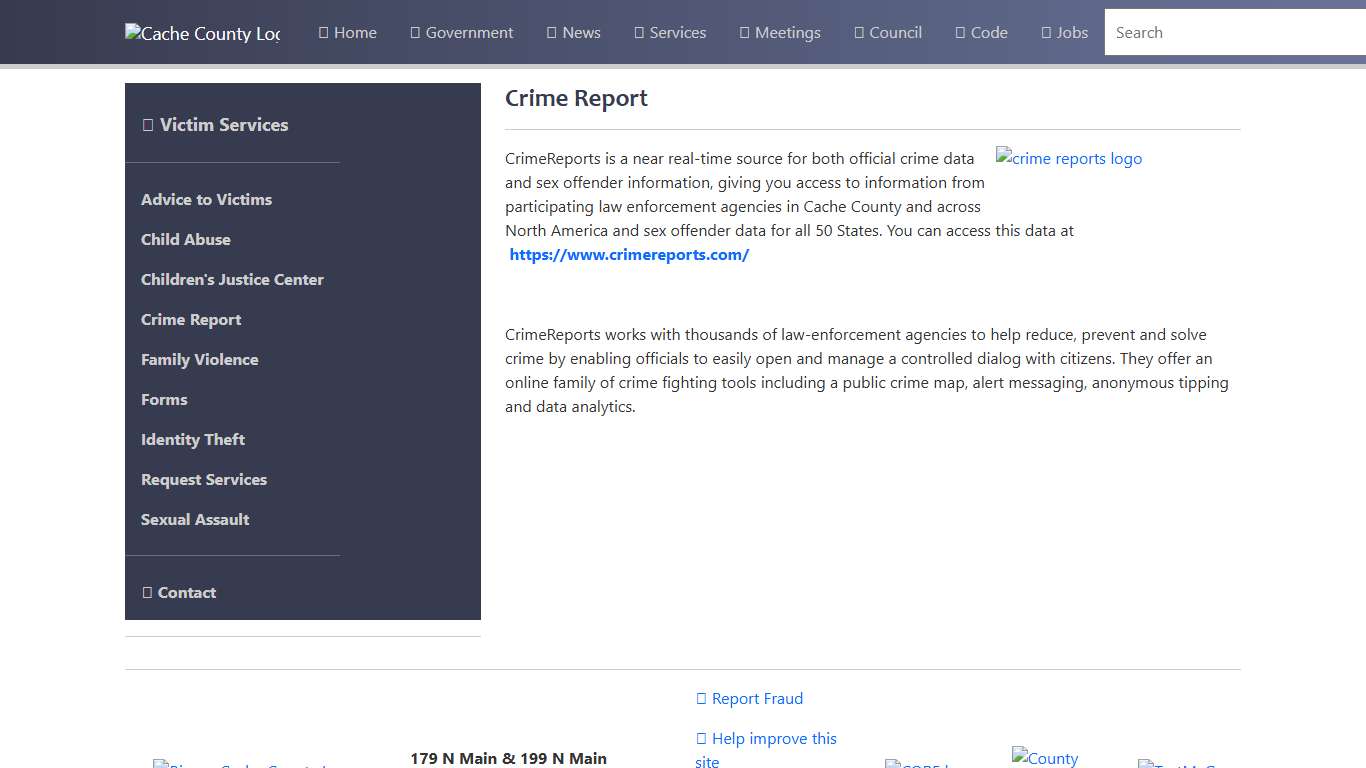Screen dimensions: 1366x768
Task: Select Child Abuse in the sidebar
Action: click(185, 239)
